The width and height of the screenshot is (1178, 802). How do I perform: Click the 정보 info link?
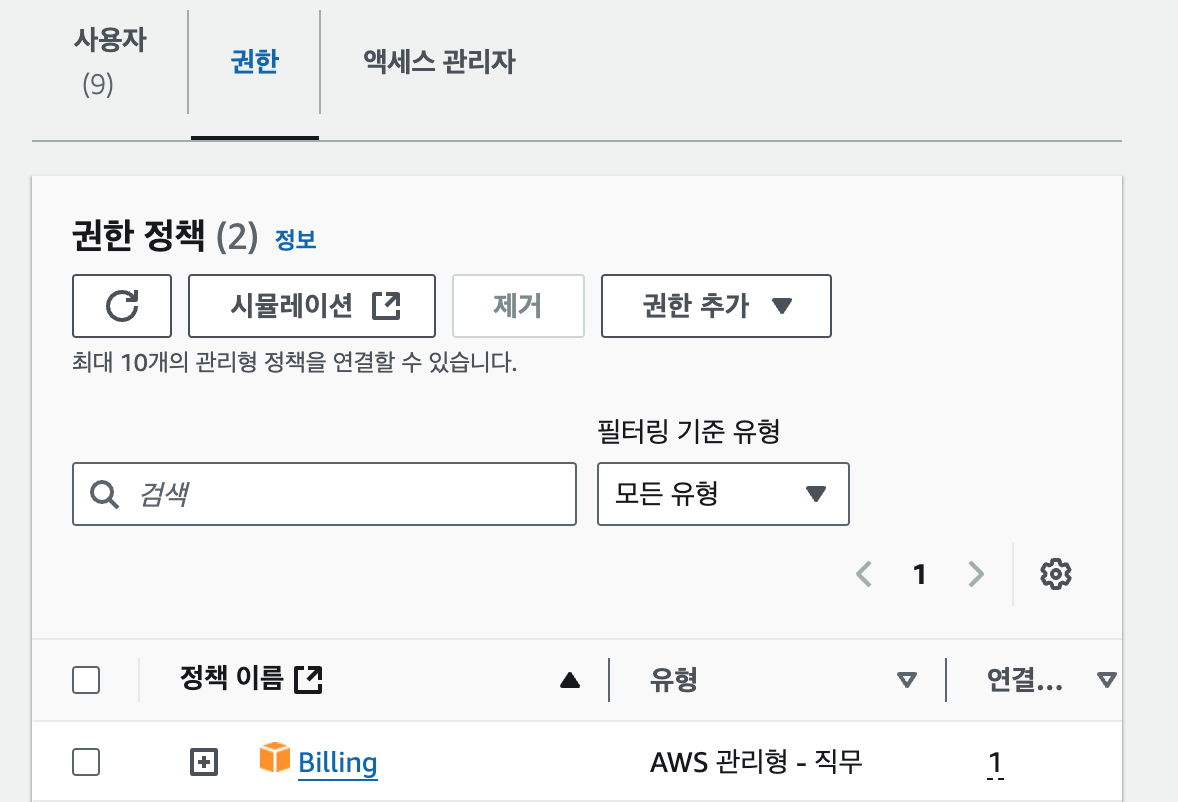[x=295, y=240]
